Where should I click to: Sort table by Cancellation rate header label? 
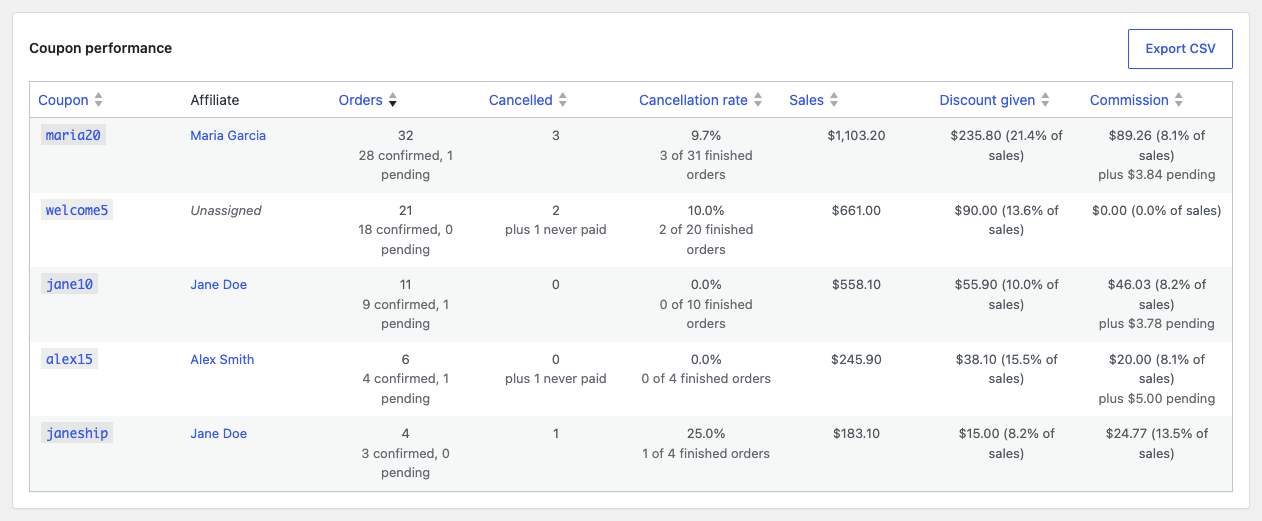(x=693, y=100)
